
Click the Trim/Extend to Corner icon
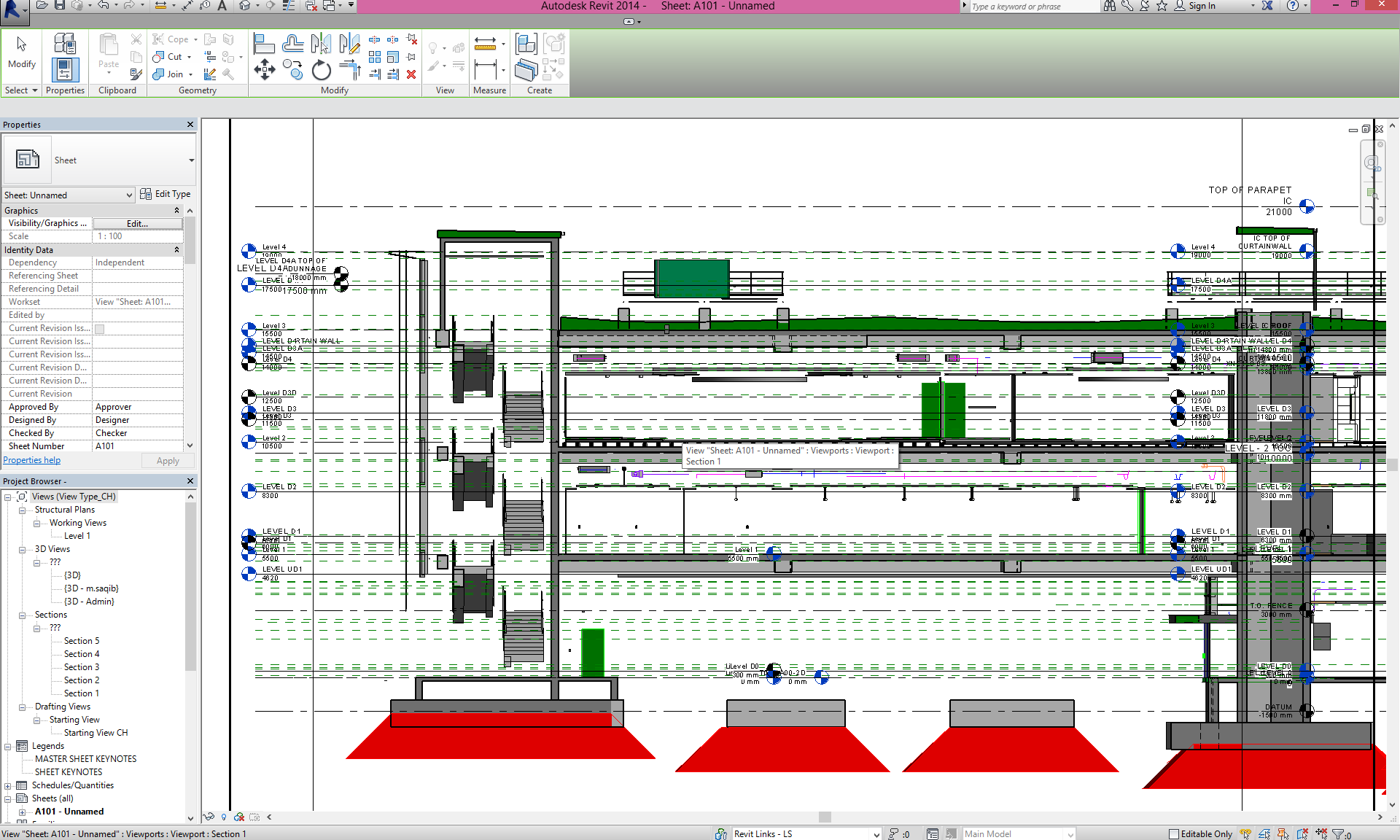[x=351, y=70]
